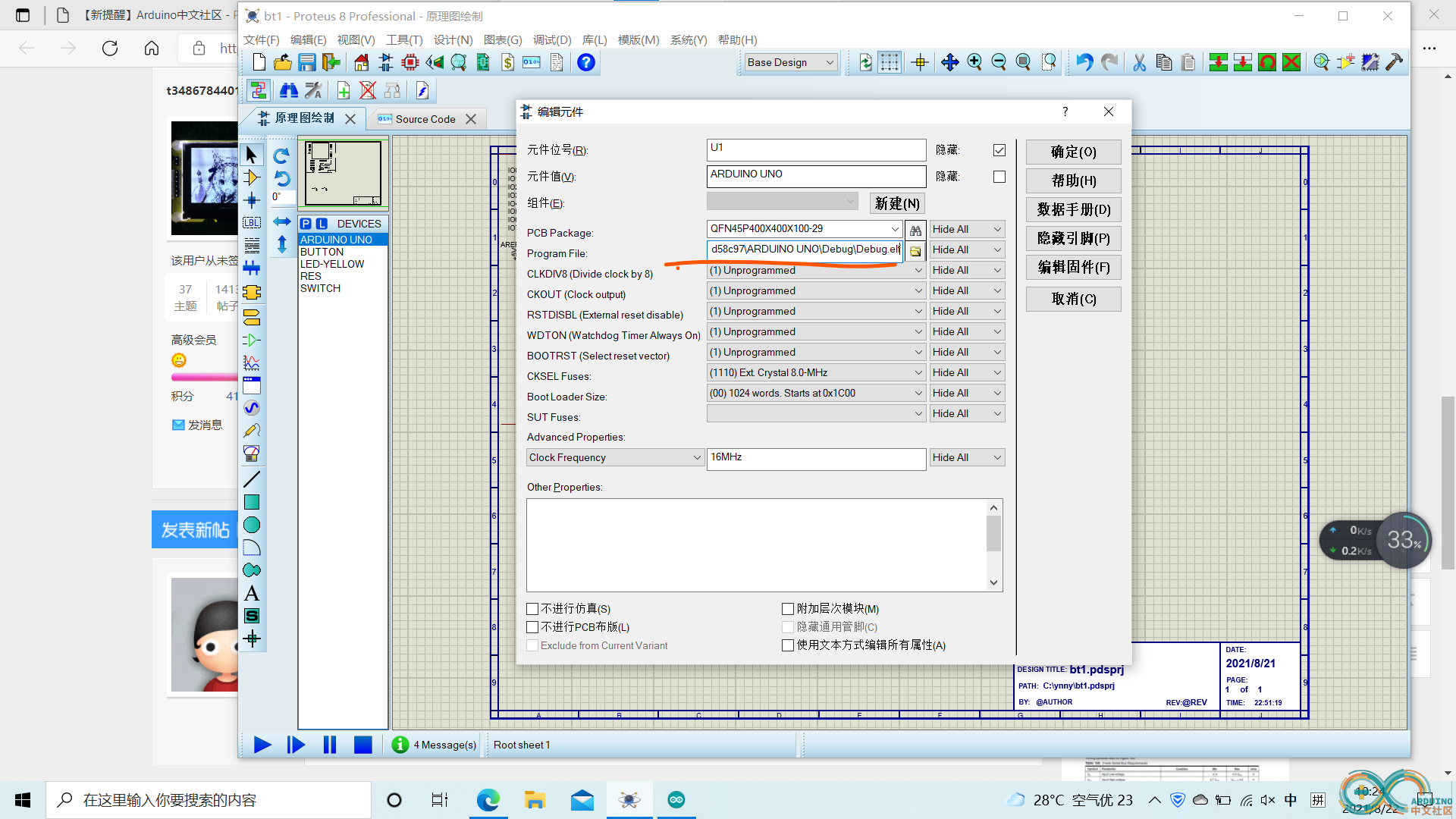Open the Home page toolbar icon

coord(362,62)
